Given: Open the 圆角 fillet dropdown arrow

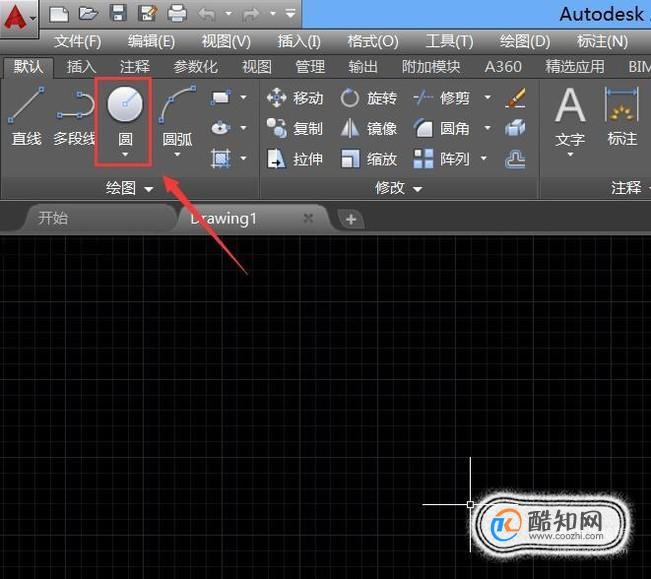Looking at the screenshot, I should click(488, 128).
